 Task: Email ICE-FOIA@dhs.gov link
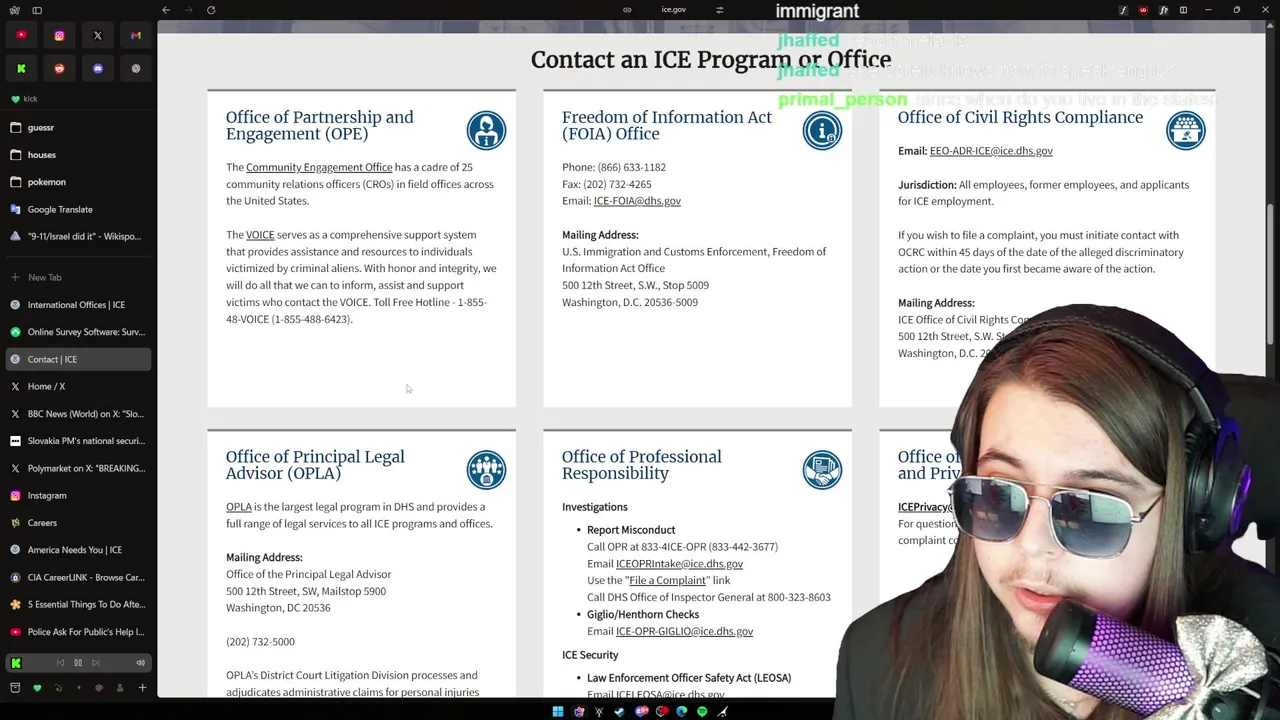coord(637,201)
